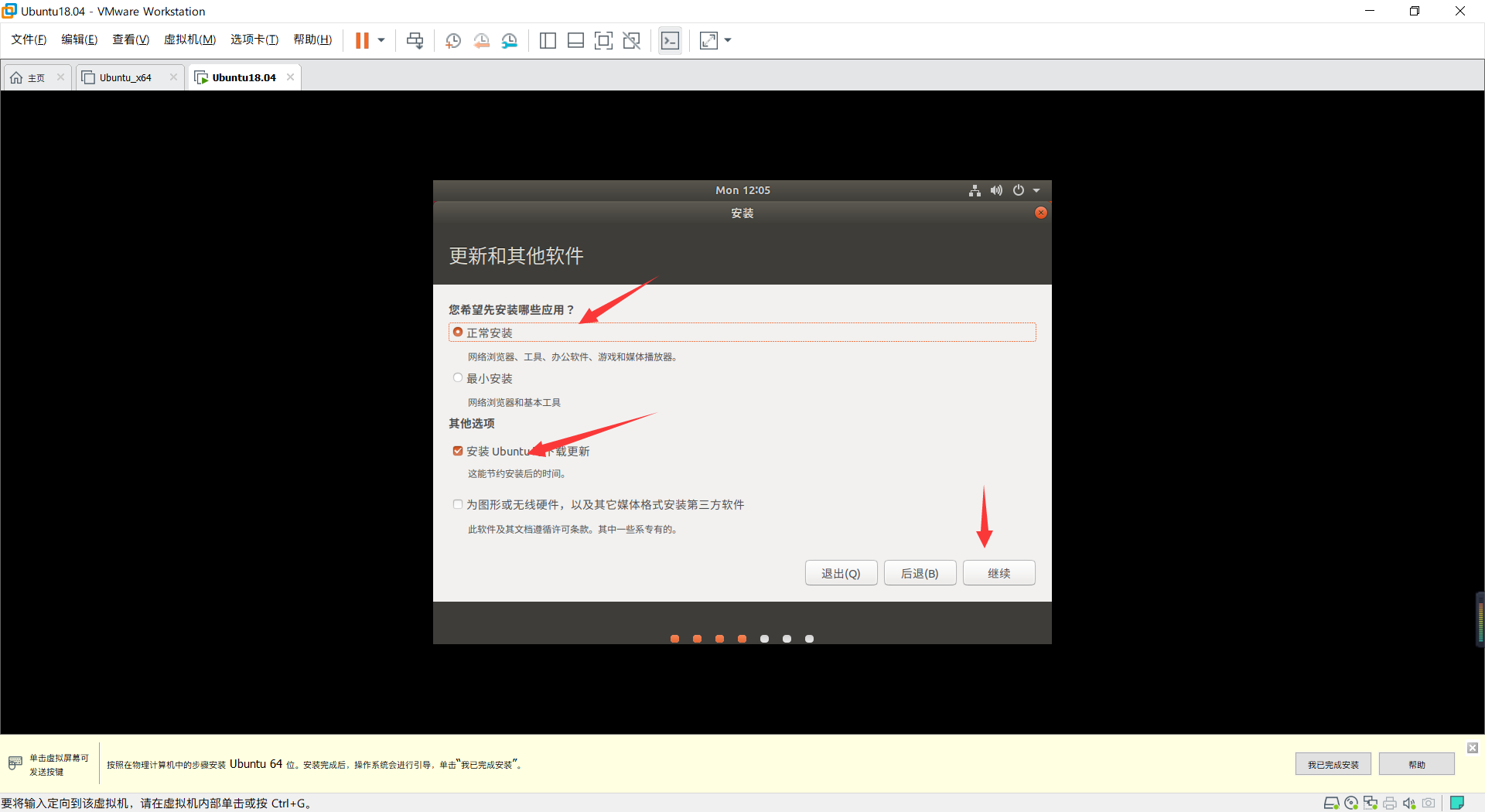The height and width of the screenshot is (812, 1485).
Task: Open the 虚拟机(M) menu
Action: (x=189, y=39)
